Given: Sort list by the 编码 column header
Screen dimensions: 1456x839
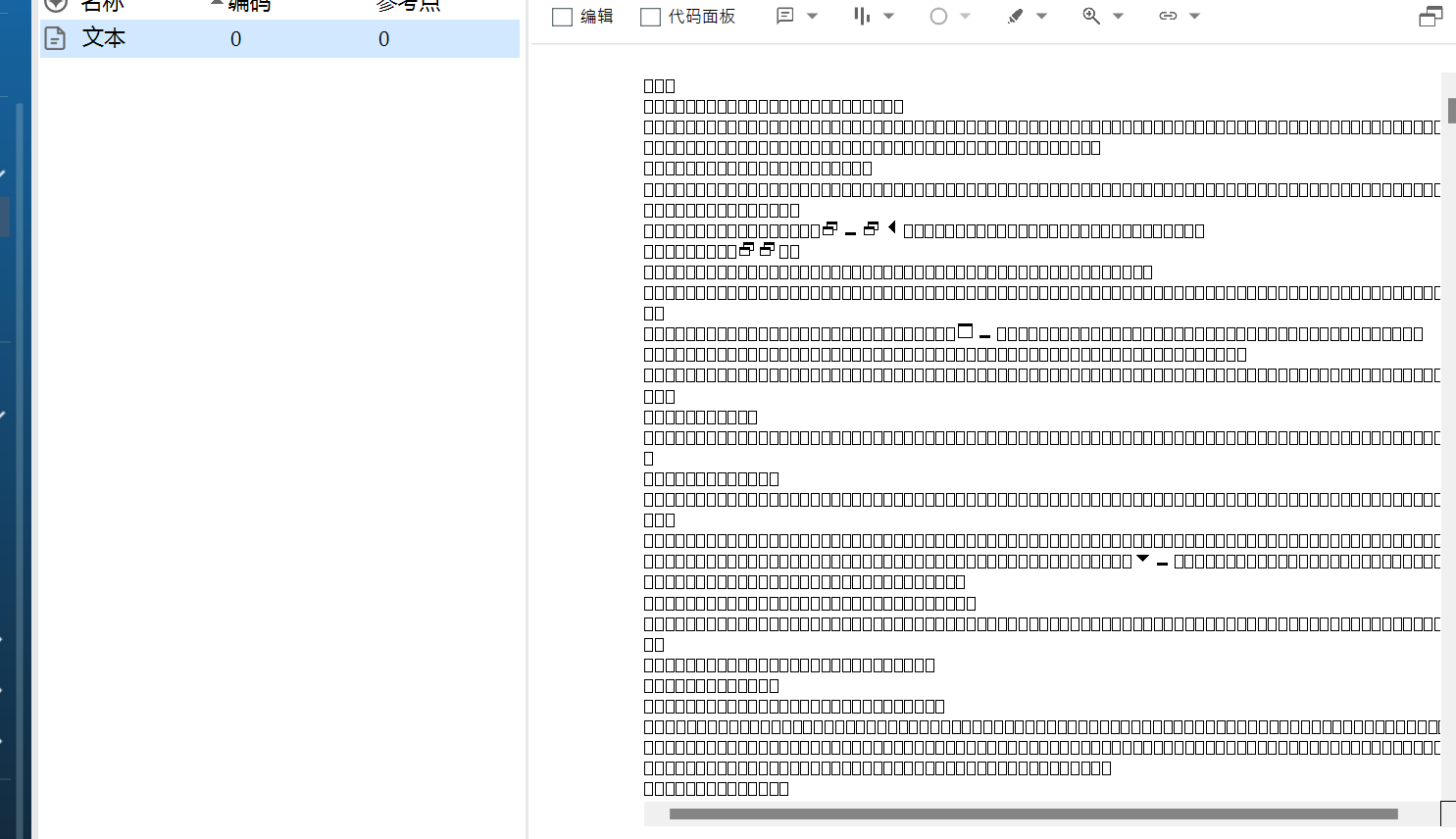Looking at the screenshot, I should tap(249, 6).
